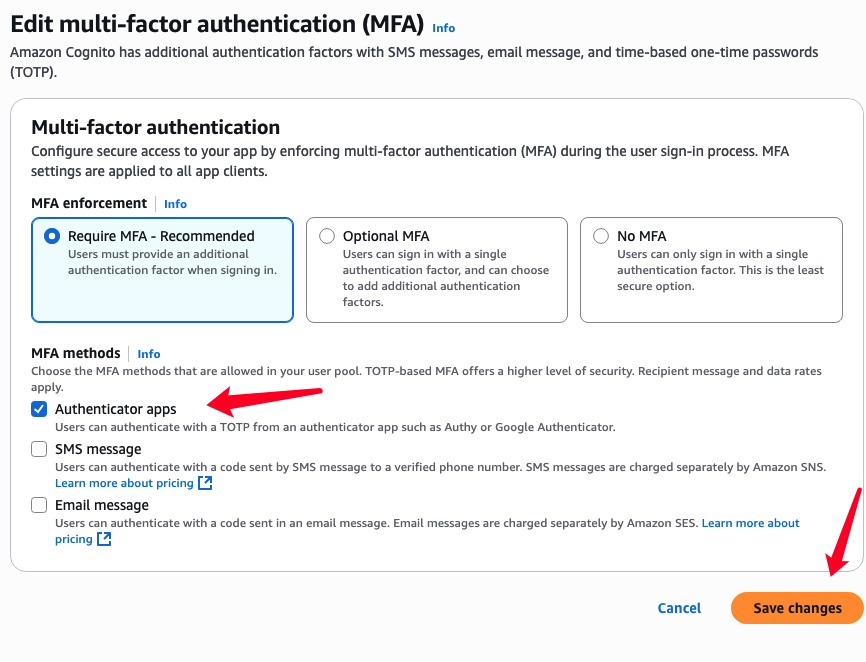Enable the SMS message checkbox

tap(39, 449)
